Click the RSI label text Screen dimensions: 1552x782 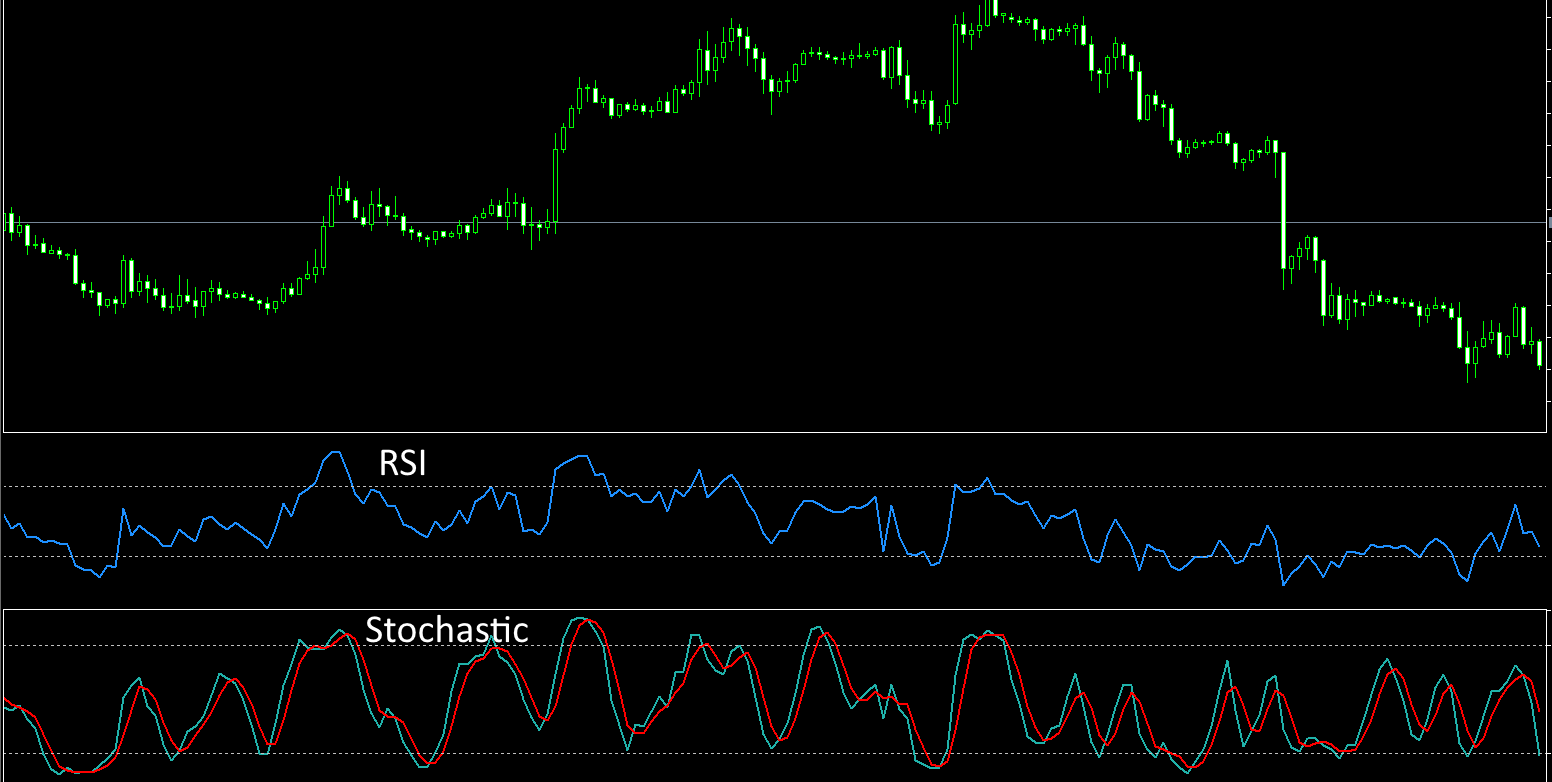pos(402,463)
